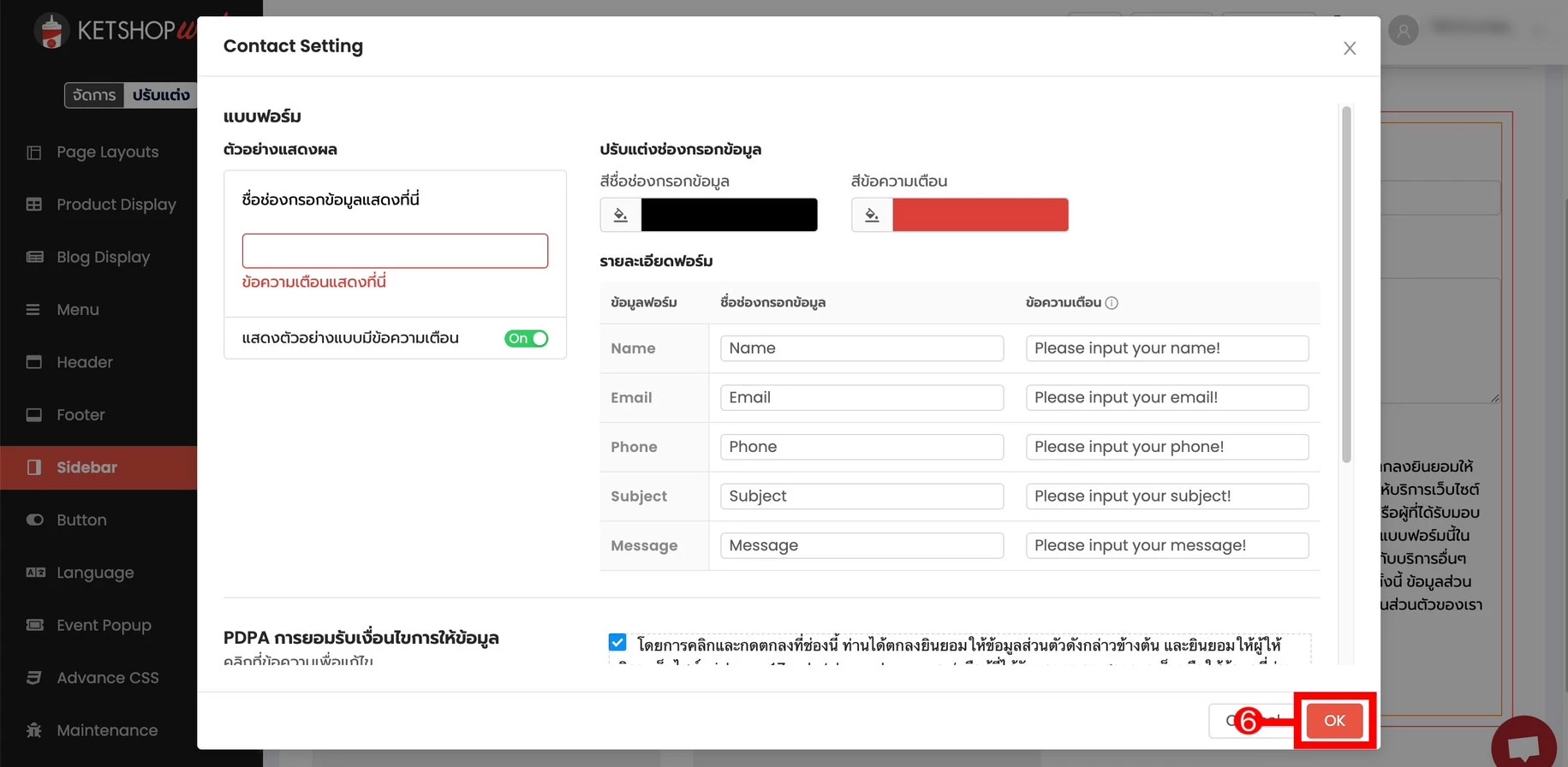This screenshot has width=1568, height=767.
Task: Click the Phone field label input
Action: click(862, 447)
